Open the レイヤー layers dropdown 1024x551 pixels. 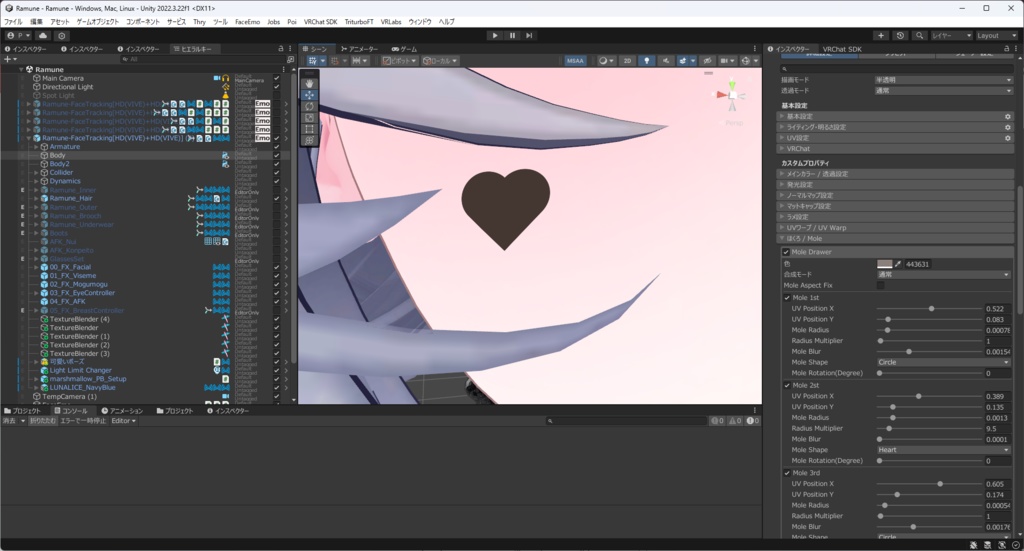pos(951,35)
